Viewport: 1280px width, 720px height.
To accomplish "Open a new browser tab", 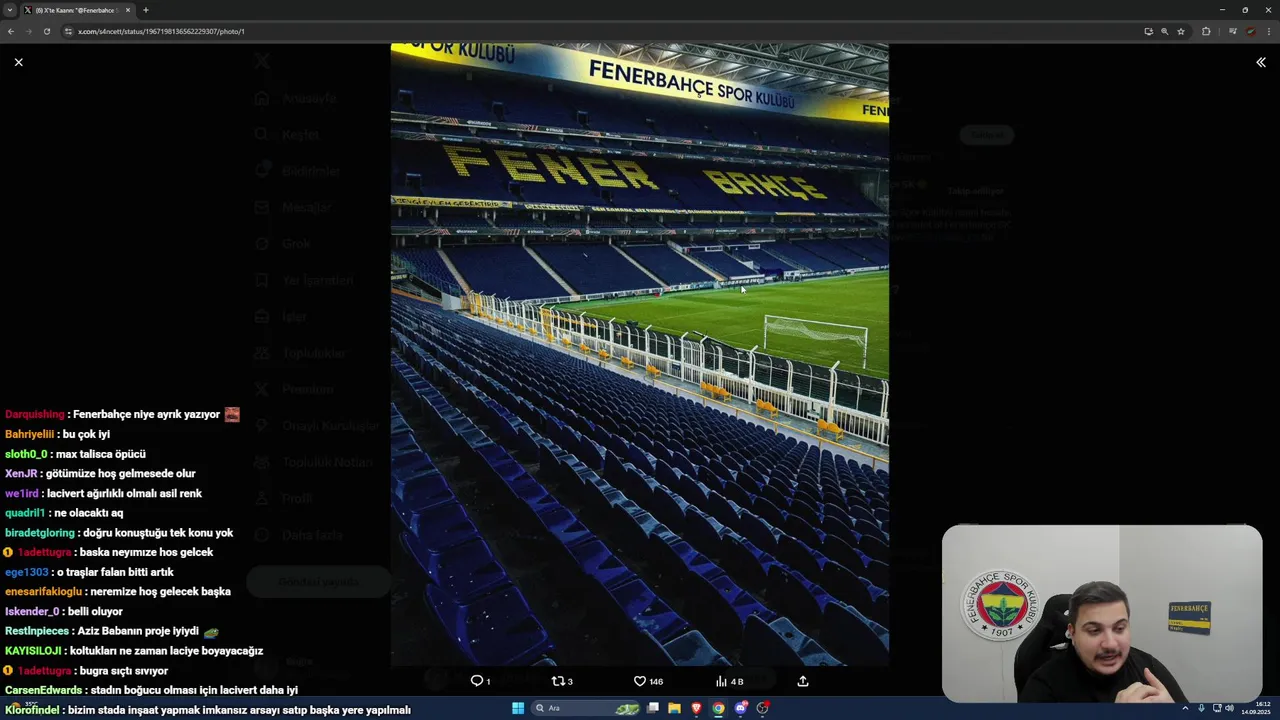I will coord(146,10).
